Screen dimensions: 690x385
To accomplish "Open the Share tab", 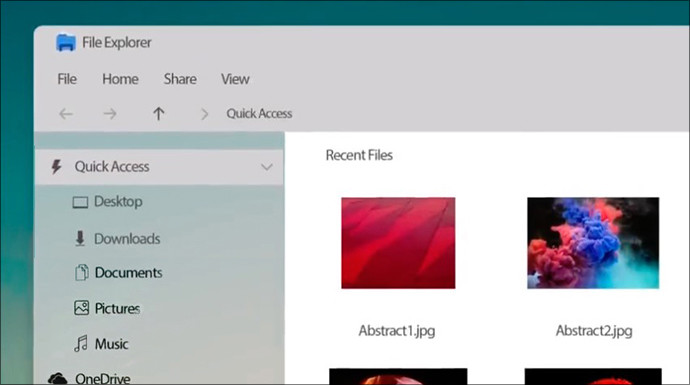I will click(180, 79).
